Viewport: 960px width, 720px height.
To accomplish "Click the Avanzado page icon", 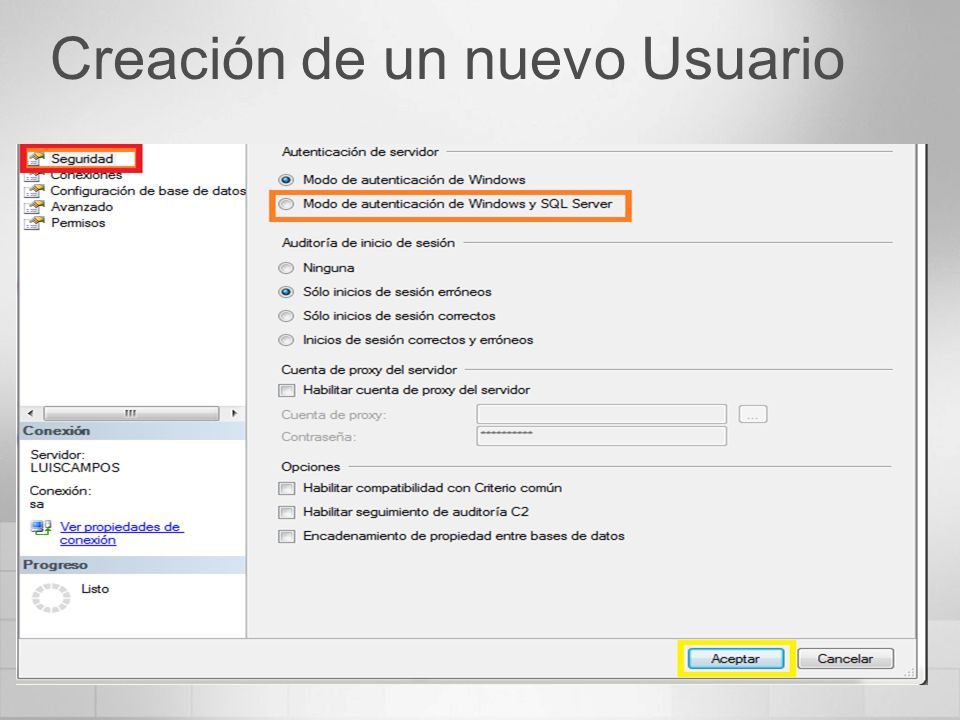I will [34, 207].
